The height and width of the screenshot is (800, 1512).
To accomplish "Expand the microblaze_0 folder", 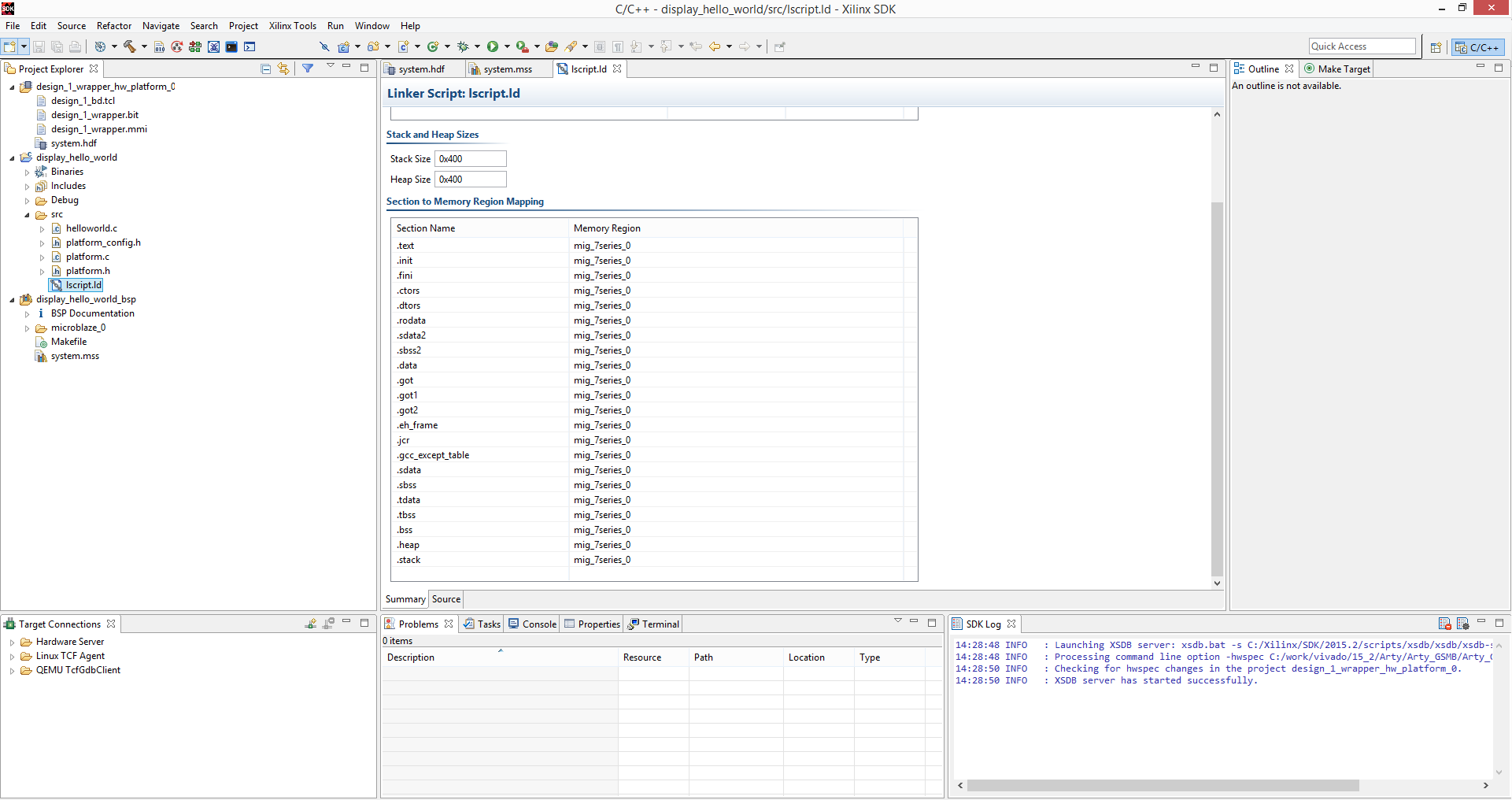I will click(27, 328).
